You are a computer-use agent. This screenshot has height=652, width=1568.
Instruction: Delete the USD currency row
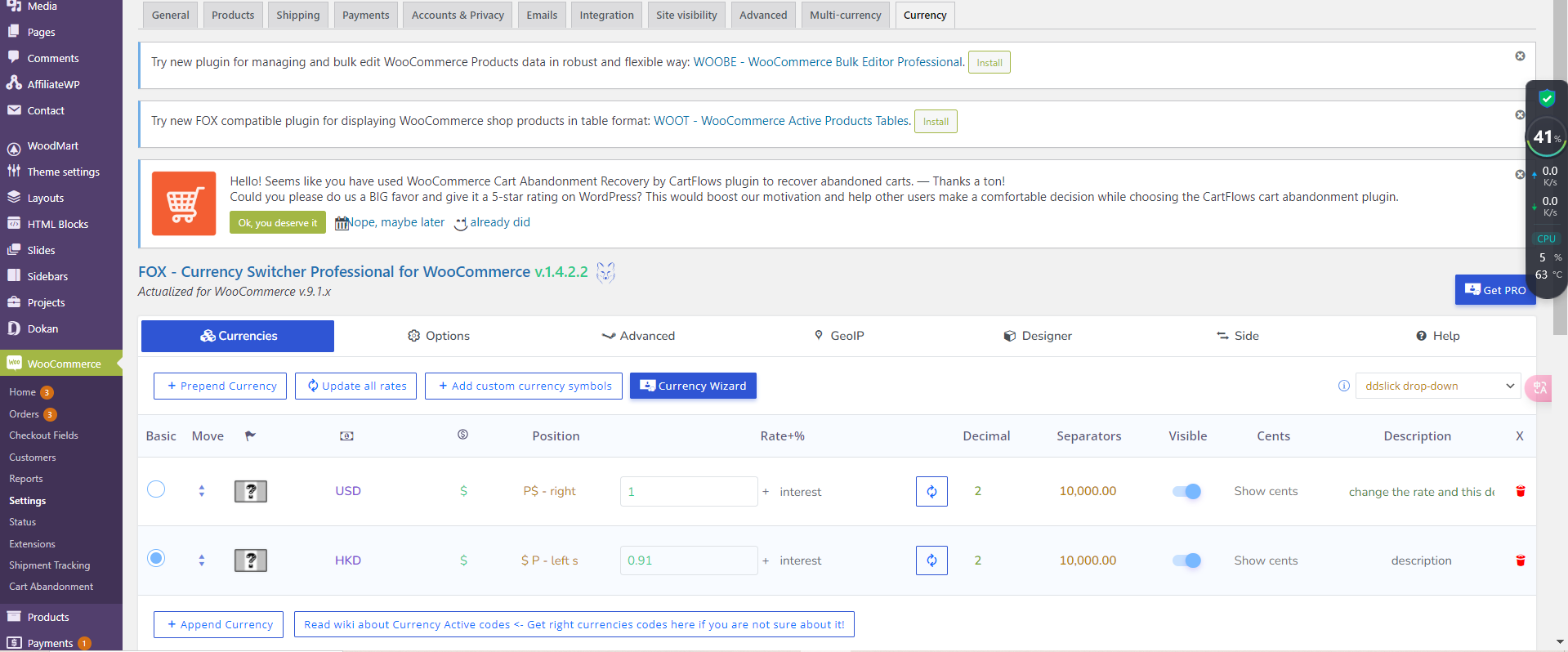(1521, 491)
